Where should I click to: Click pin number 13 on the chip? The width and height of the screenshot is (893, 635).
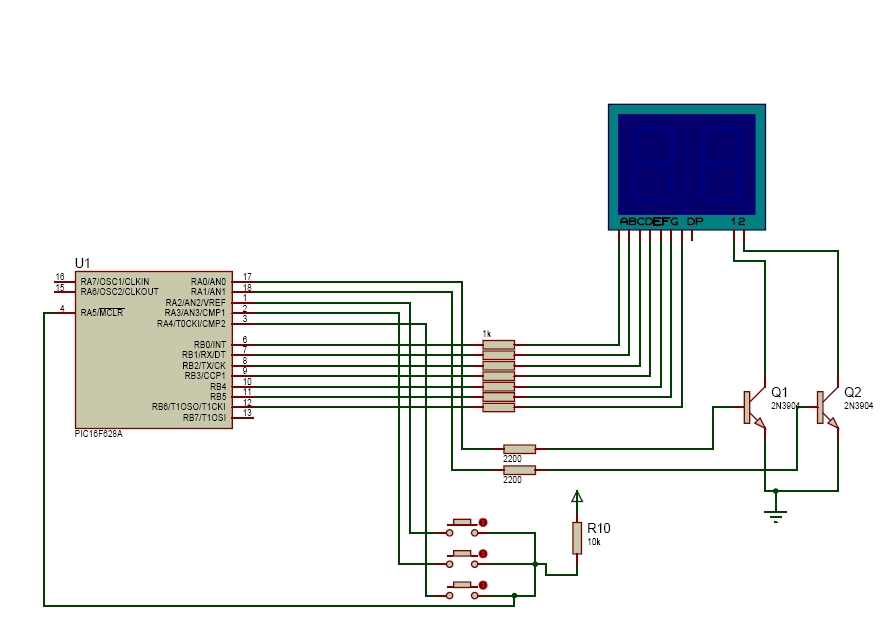(x=247, y=413)
